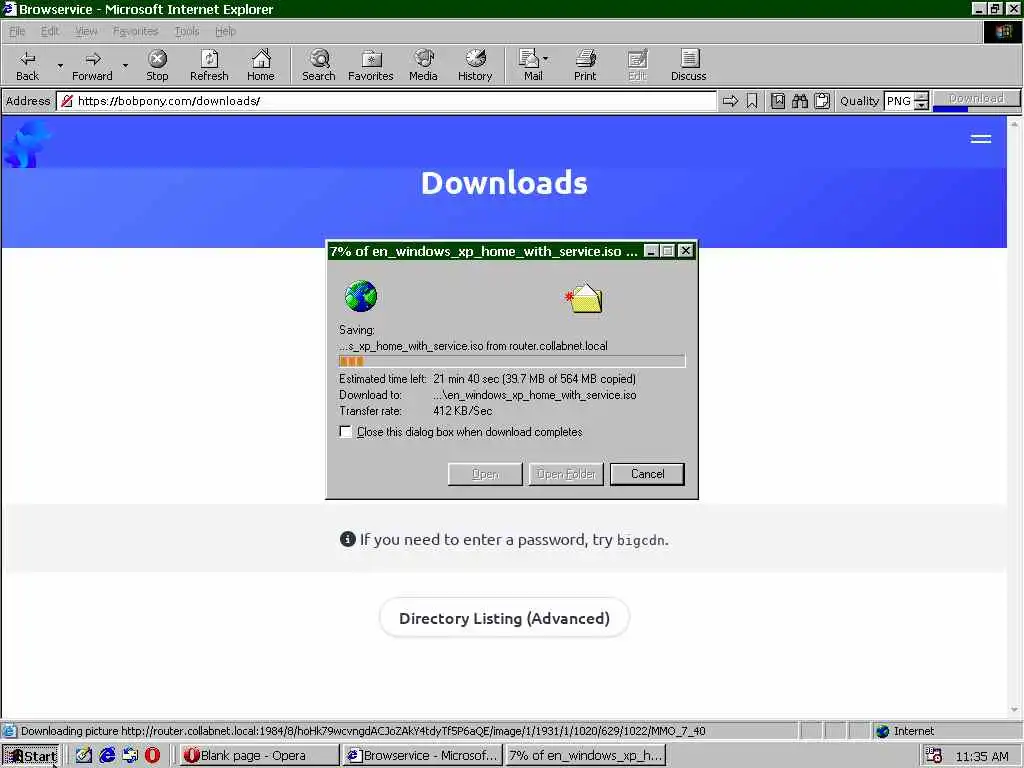1024x768 pixels.
Task: Click the Discuss toolbar button
Action: pyautogui.click(x=688, y=65)
